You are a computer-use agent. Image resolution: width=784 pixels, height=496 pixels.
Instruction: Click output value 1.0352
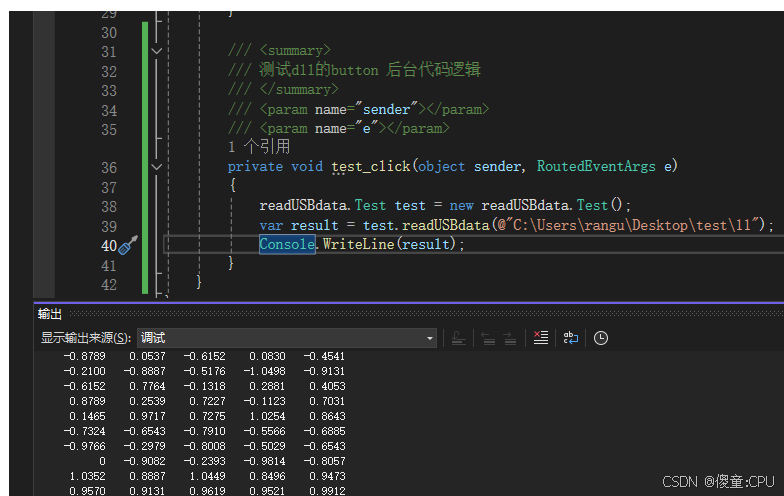click(87, 476)
